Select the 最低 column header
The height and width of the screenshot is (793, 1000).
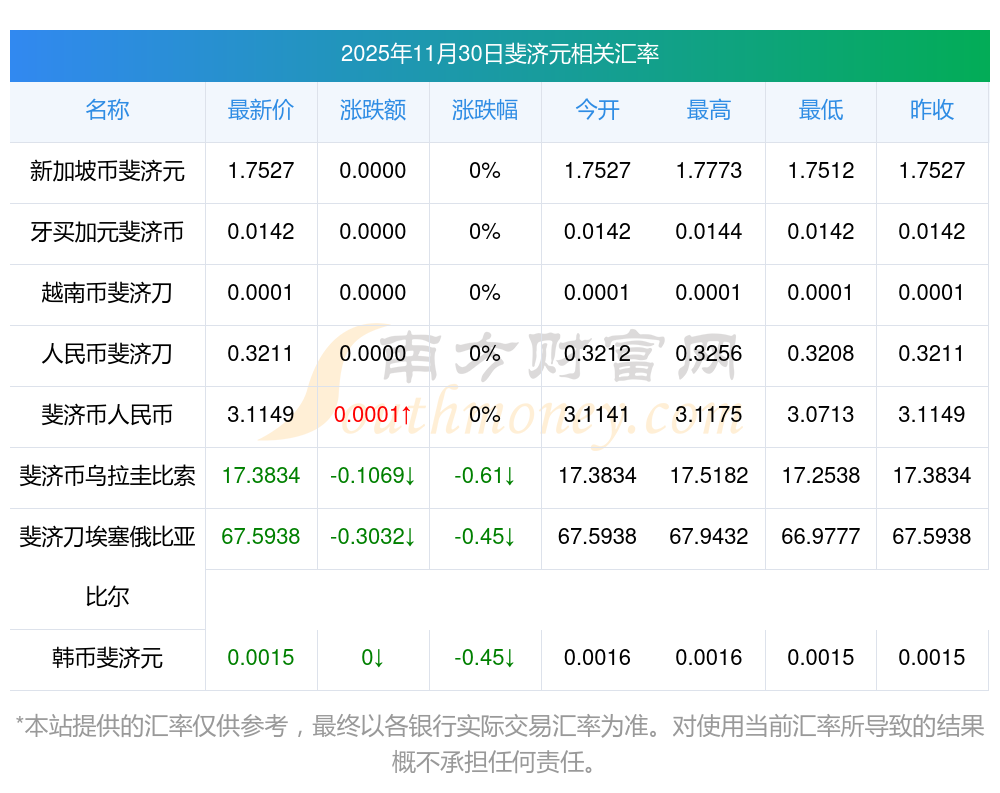tap(821, 110)
